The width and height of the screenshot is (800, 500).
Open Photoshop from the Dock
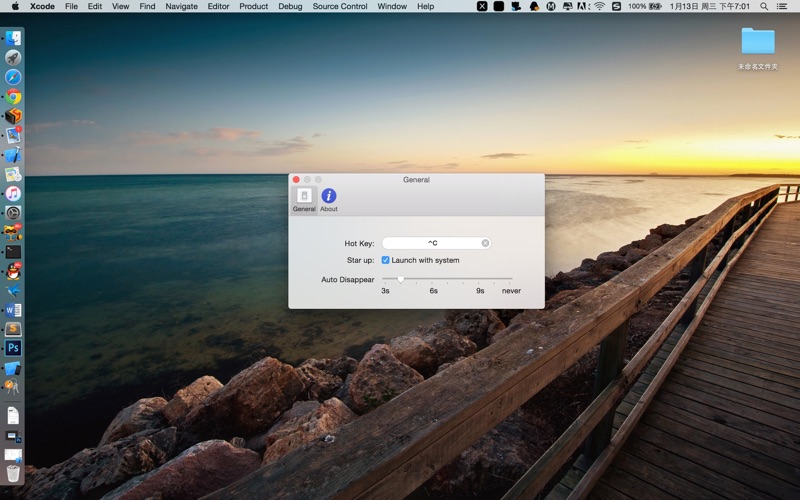point(13,348)
